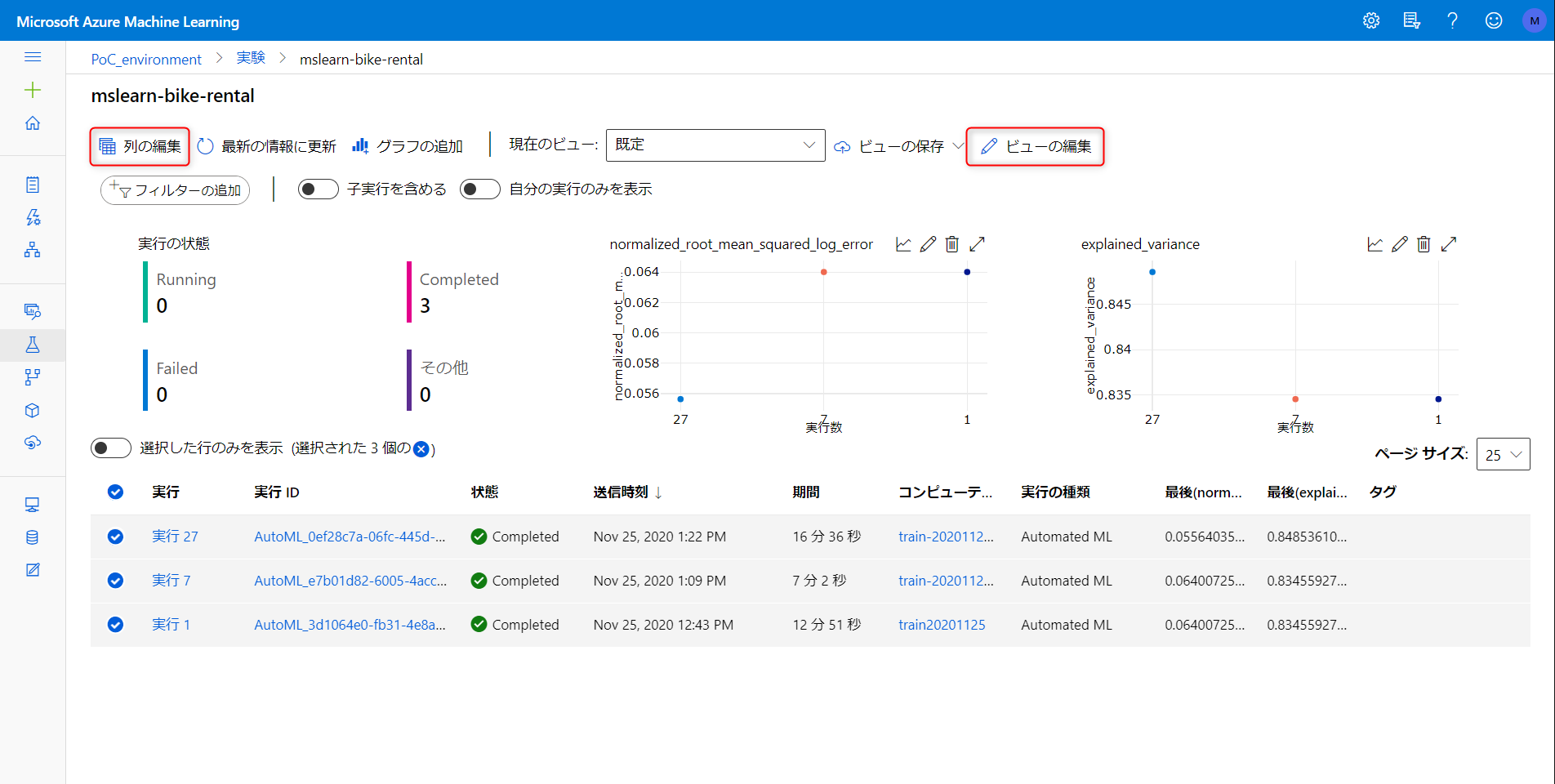Change chart type of explained_variance chart

[x=1375, y=244]
